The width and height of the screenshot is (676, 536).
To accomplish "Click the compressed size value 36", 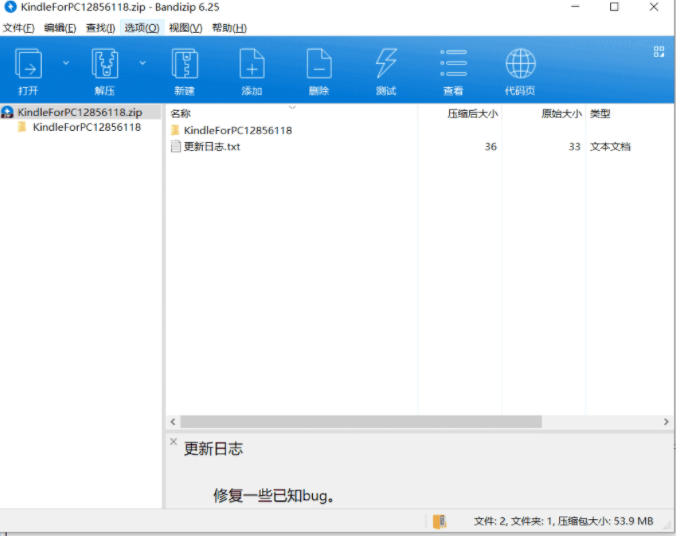I will (x=491, y=147).
